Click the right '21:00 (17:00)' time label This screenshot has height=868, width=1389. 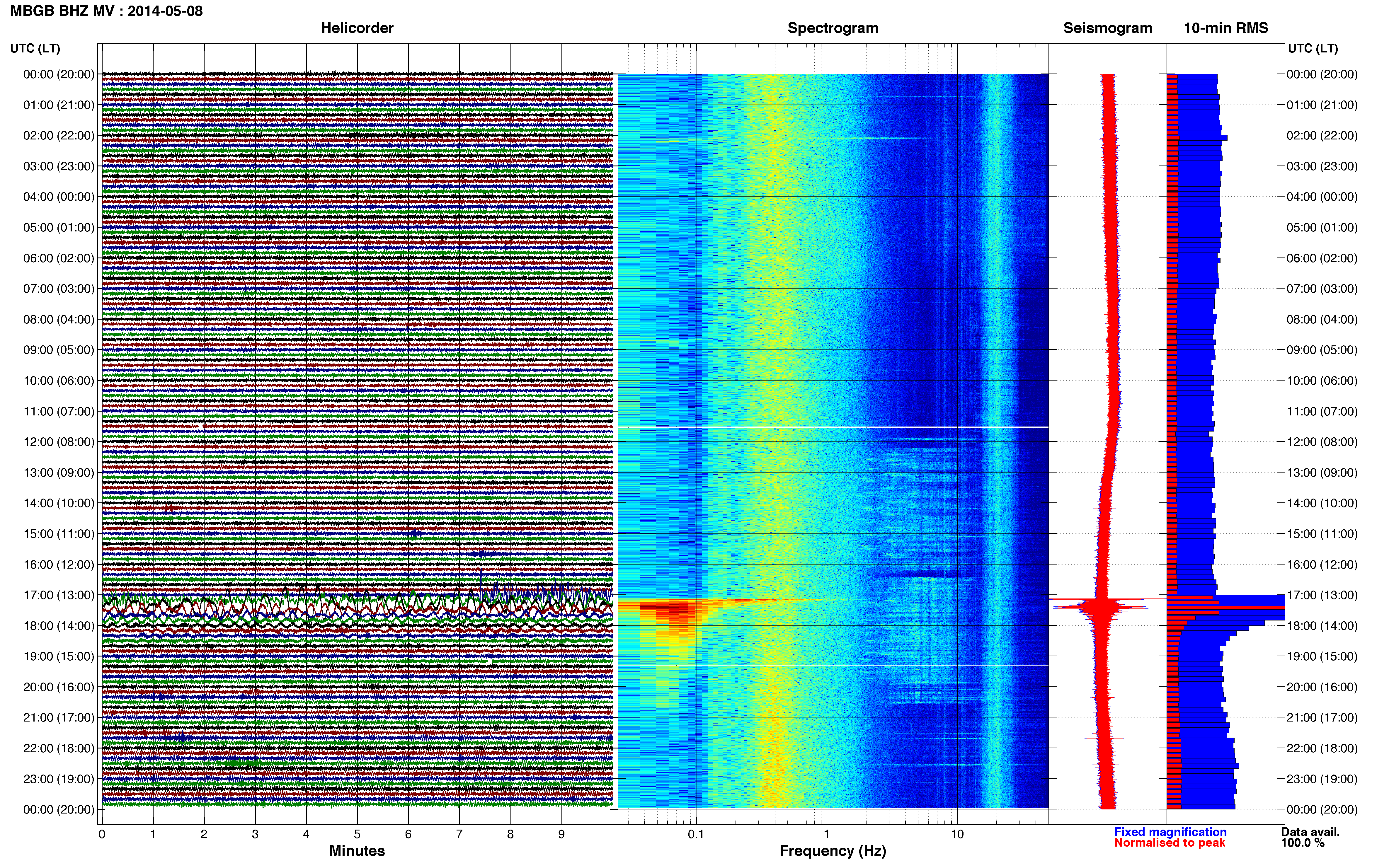[1322, 718]
